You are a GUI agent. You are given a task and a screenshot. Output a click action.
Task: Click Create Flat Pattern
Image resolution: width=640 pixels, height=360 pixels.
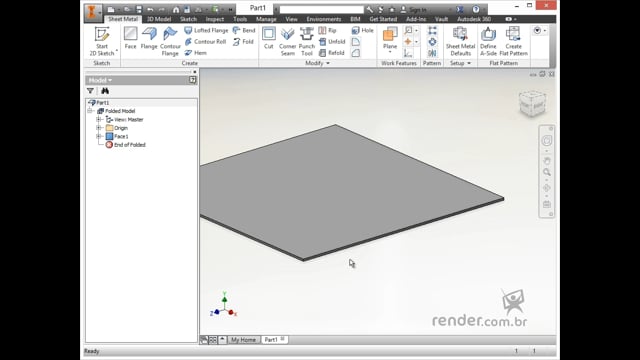pyautogui.click(x=513, y=41)
